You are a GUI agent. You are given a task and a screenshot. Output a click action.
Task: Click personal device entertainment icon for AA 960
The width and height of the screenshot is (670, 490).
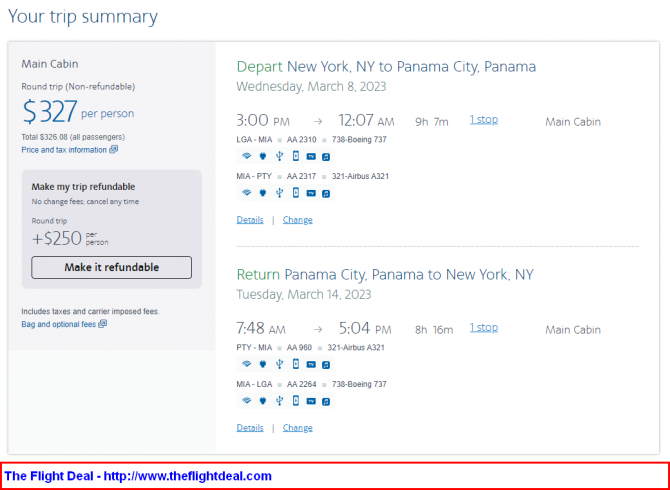tap(296, 364)
